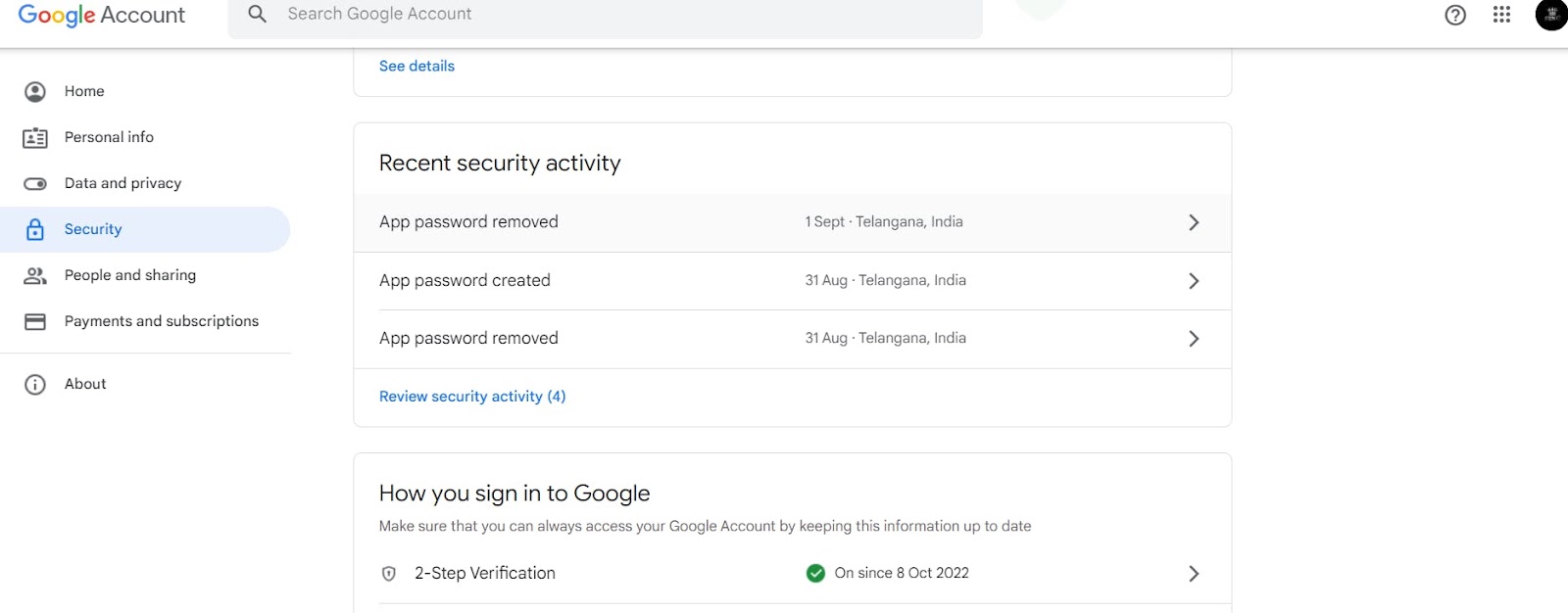The height and width of the screenshot is (613, 1568).
Task: Expand the 2-Step Verification chevron
Action: coord(1194,574)
